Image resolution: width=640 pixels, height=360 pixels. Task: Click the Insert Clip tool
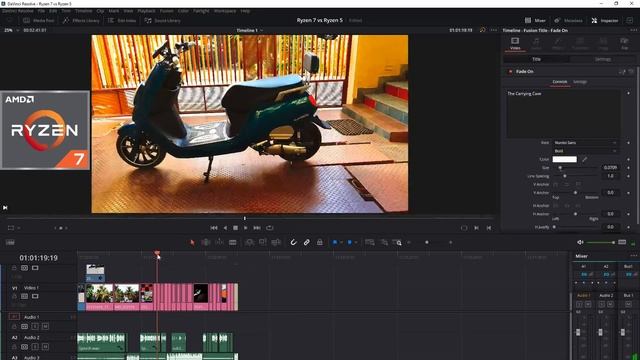click(249, 242)
